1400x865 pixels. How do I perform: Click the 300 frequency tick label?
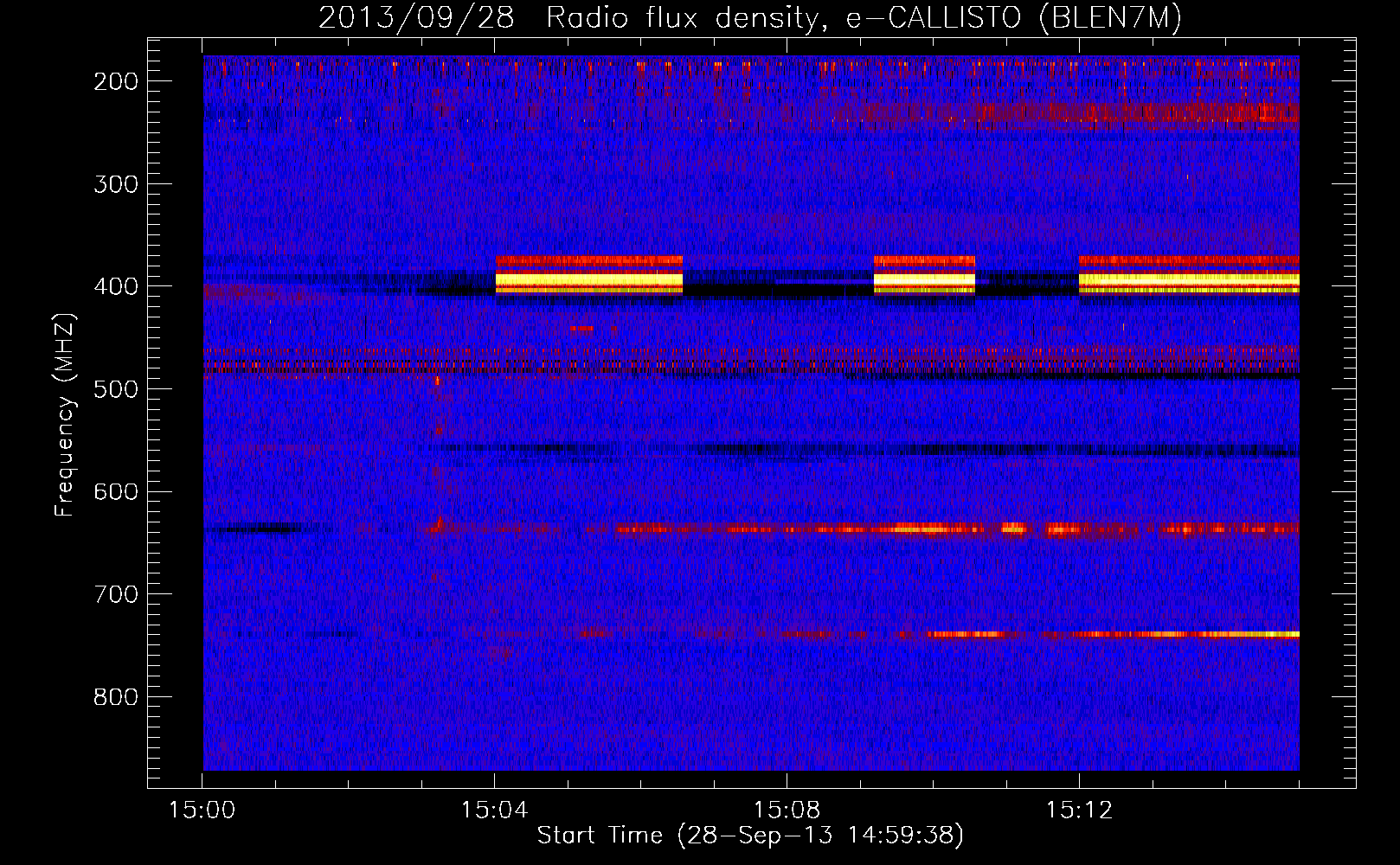[116, 184]
